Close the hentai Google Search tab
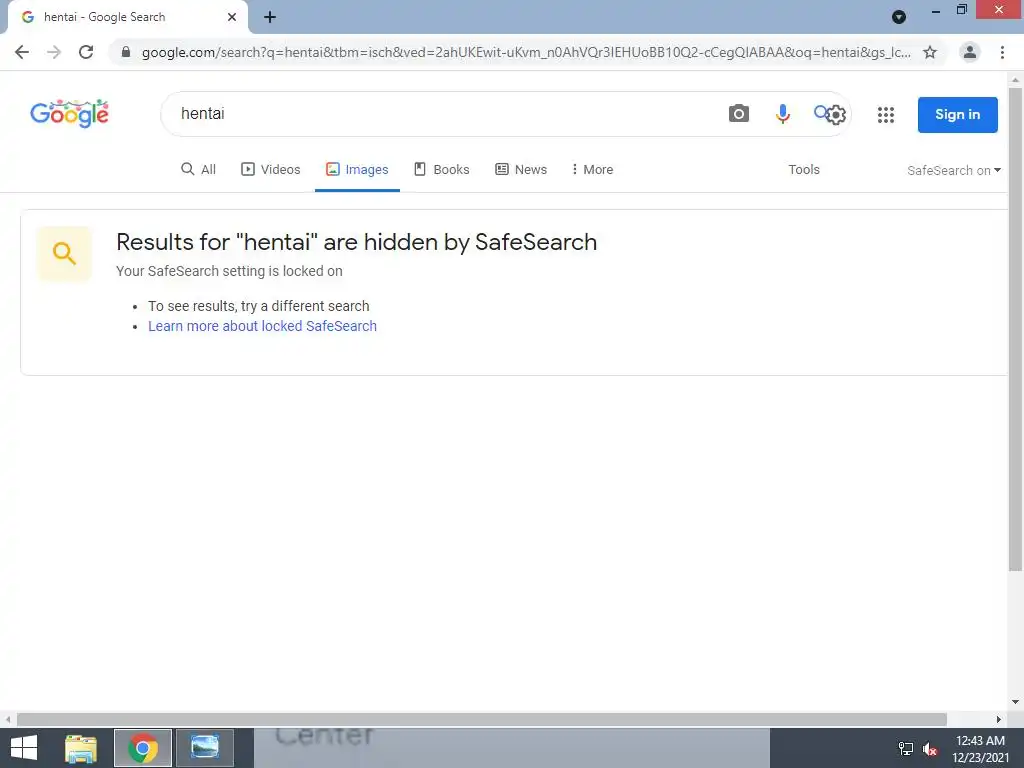This screenshot has height=768, width=1024. point(232,18)
